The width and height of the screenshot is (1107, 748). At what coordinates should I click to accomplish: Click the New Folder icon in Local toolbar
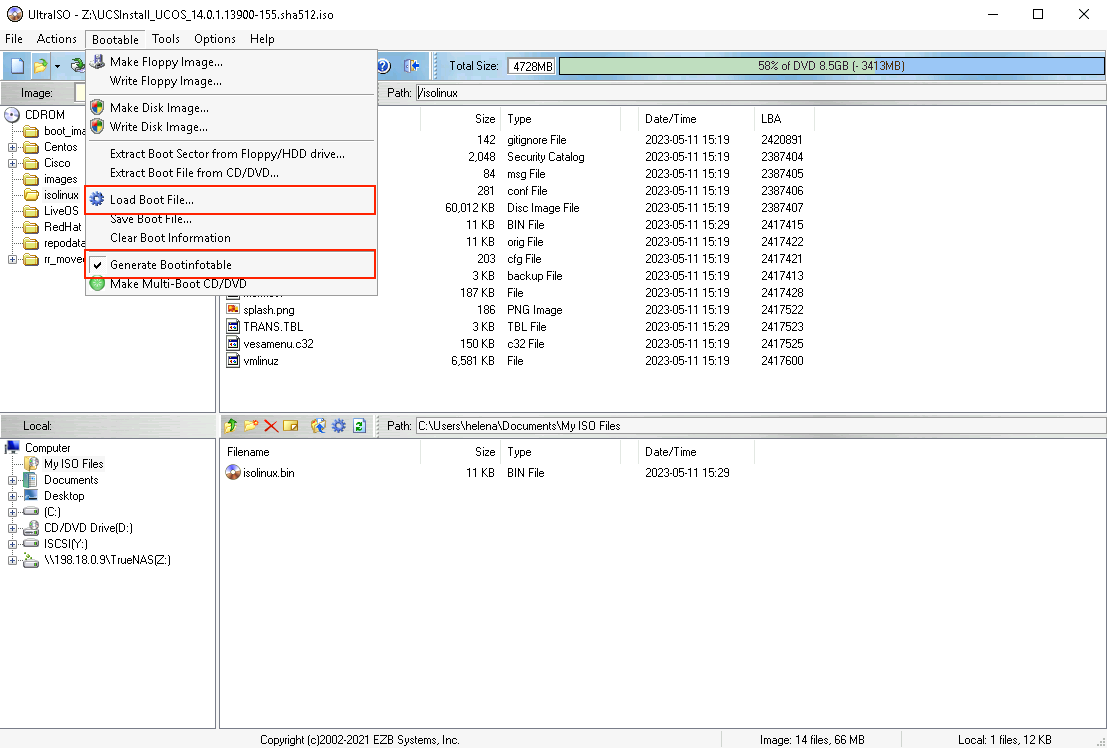251,426
